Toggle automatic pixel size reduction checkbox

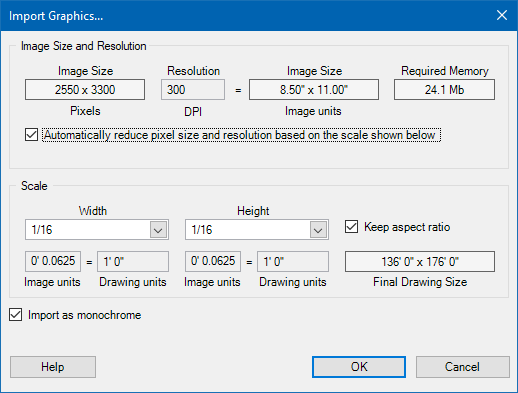tap(31, 135)
